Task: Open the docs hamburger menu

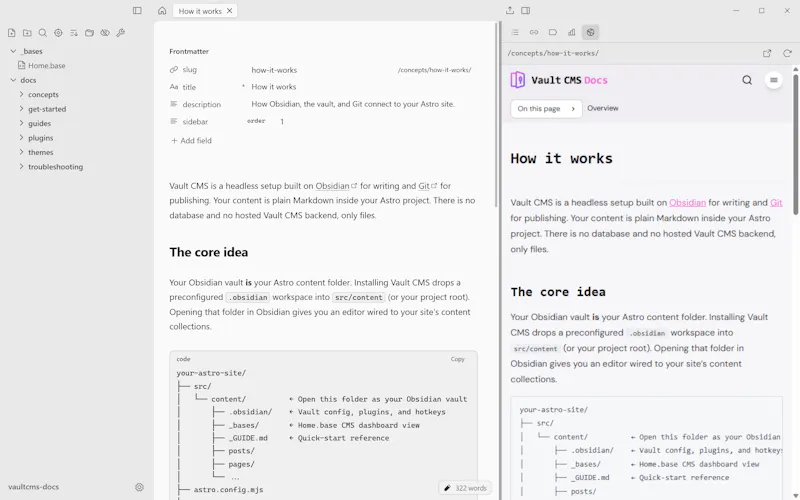Action: tap(773, 80)
